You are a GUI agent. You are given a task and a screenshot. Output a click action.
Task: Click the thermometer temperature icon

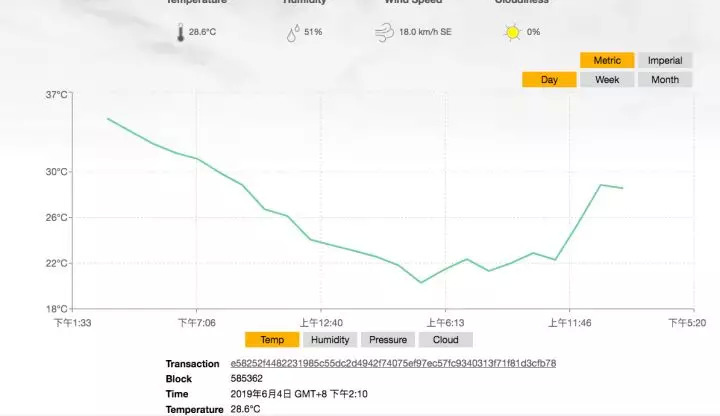tap(180, 33)
